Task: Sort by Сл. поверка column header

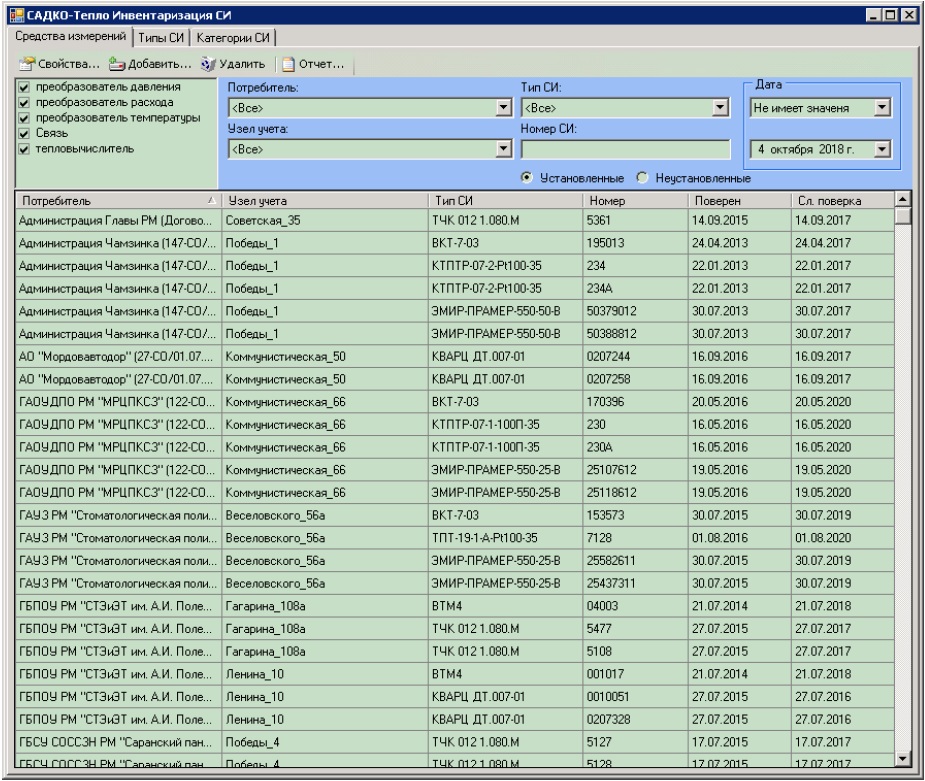Action: pos(843,201)
